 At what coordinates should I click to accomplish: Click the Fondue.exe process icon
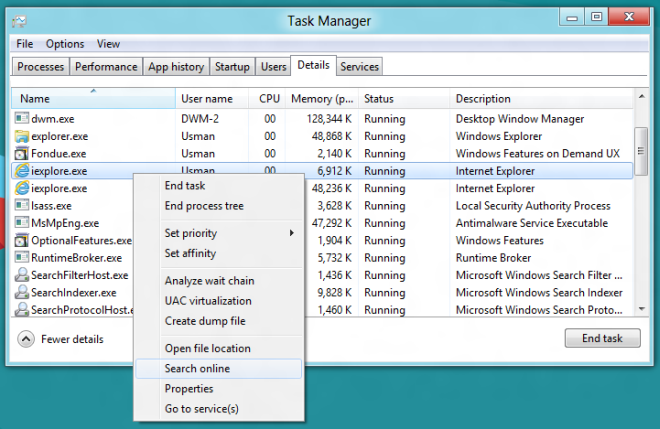tap(21, 153)
